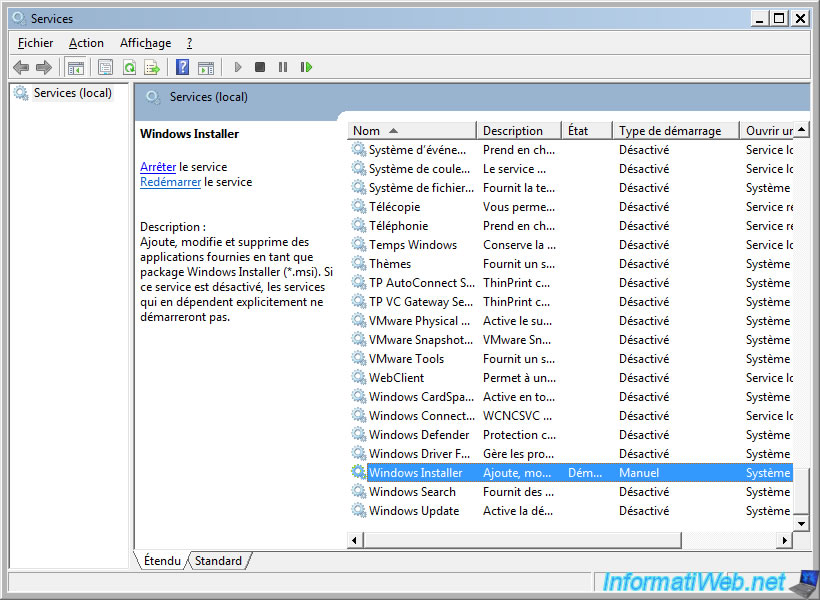820x600 pixels.
Task: Open the Action menu
Action: [x=86, y=43]
